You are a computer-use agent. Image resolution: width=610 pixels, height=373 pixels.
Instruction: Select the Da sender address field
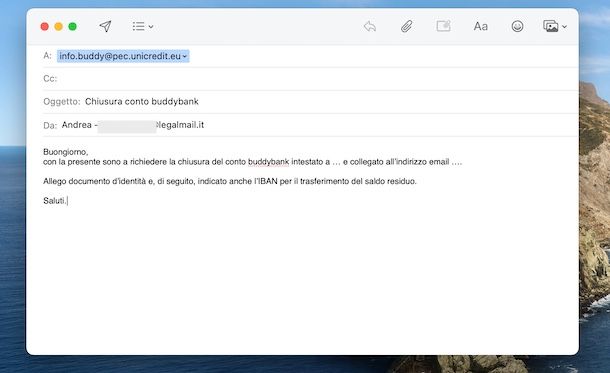coord(133,125)
